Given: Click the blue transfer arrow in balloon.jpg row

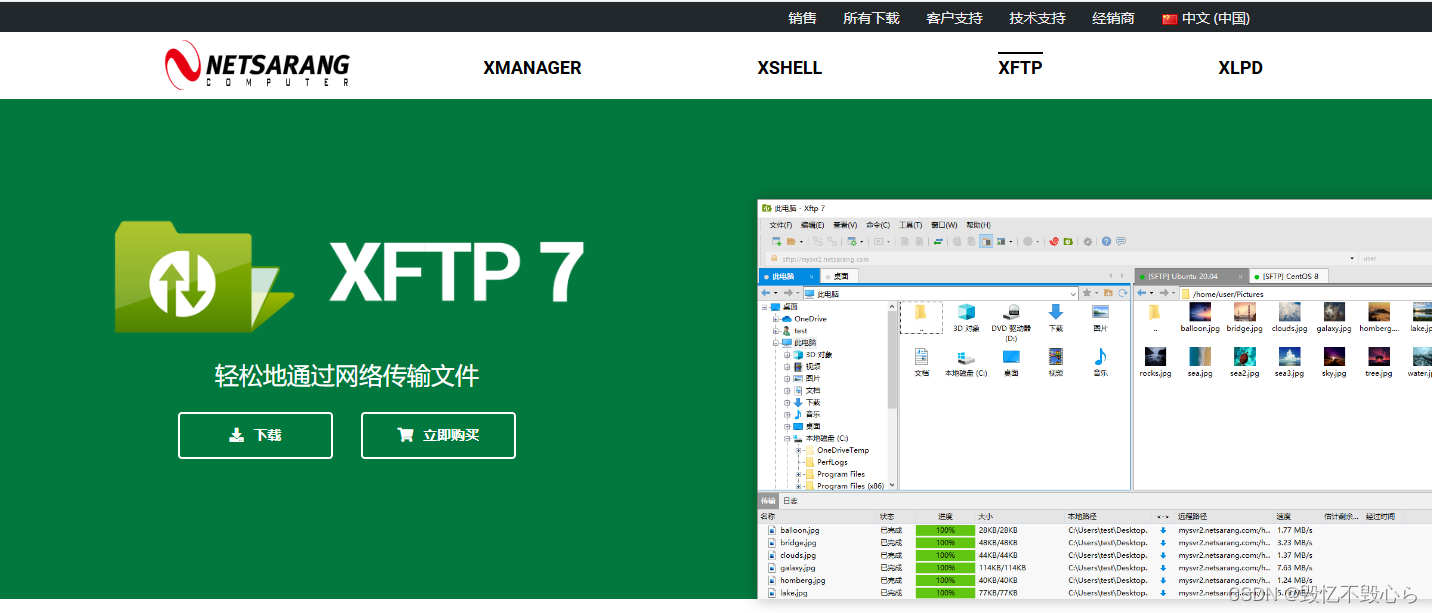Looking at the screenshot, I should pos(1163,530).
